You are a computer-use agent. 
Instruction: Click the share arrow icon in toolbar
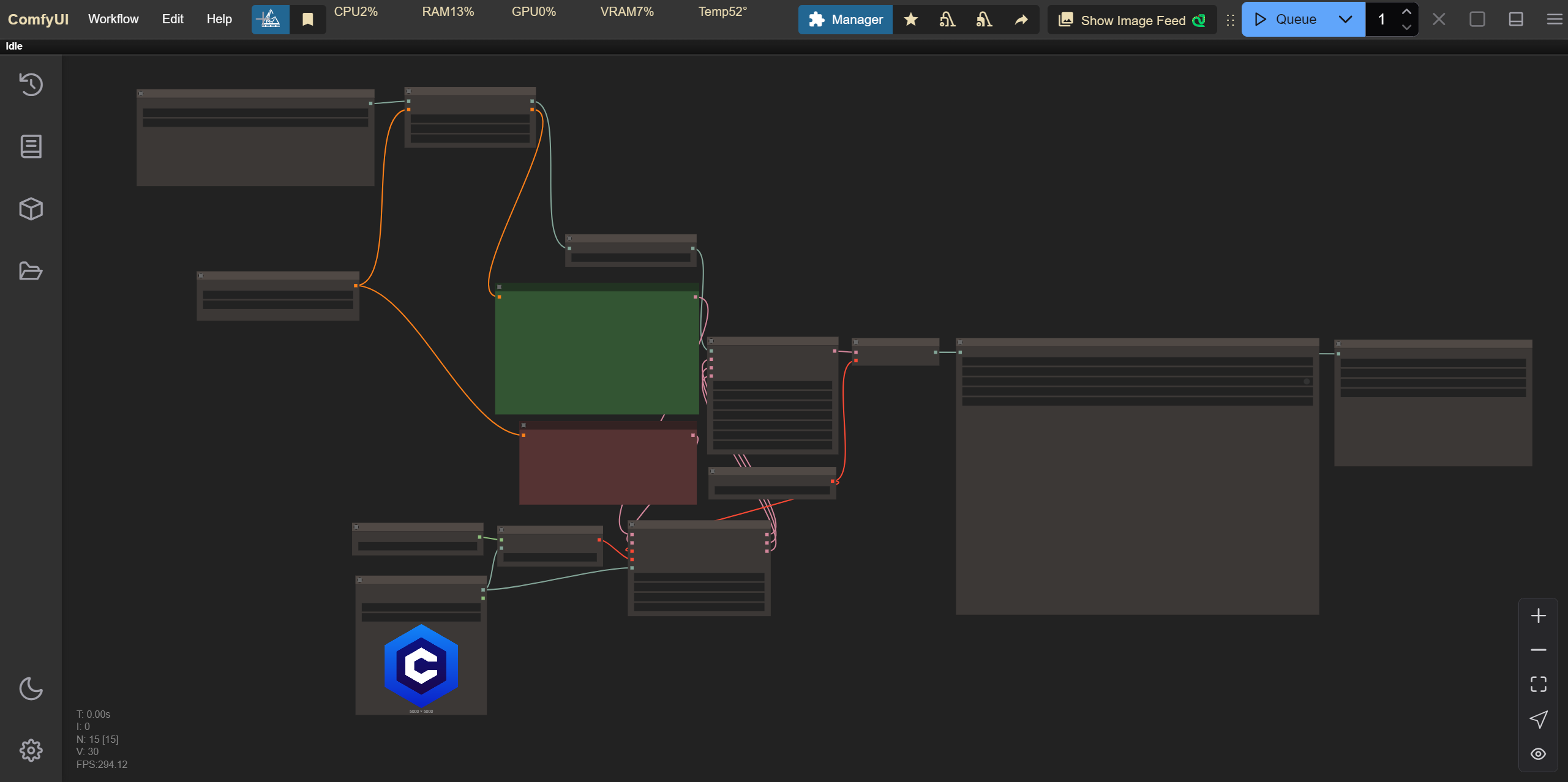point(1021,20)
